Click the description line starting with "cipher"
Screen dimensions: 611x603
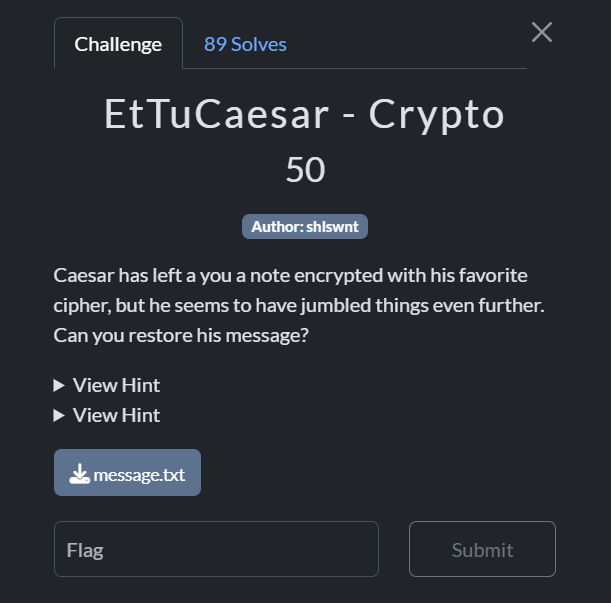298,305
